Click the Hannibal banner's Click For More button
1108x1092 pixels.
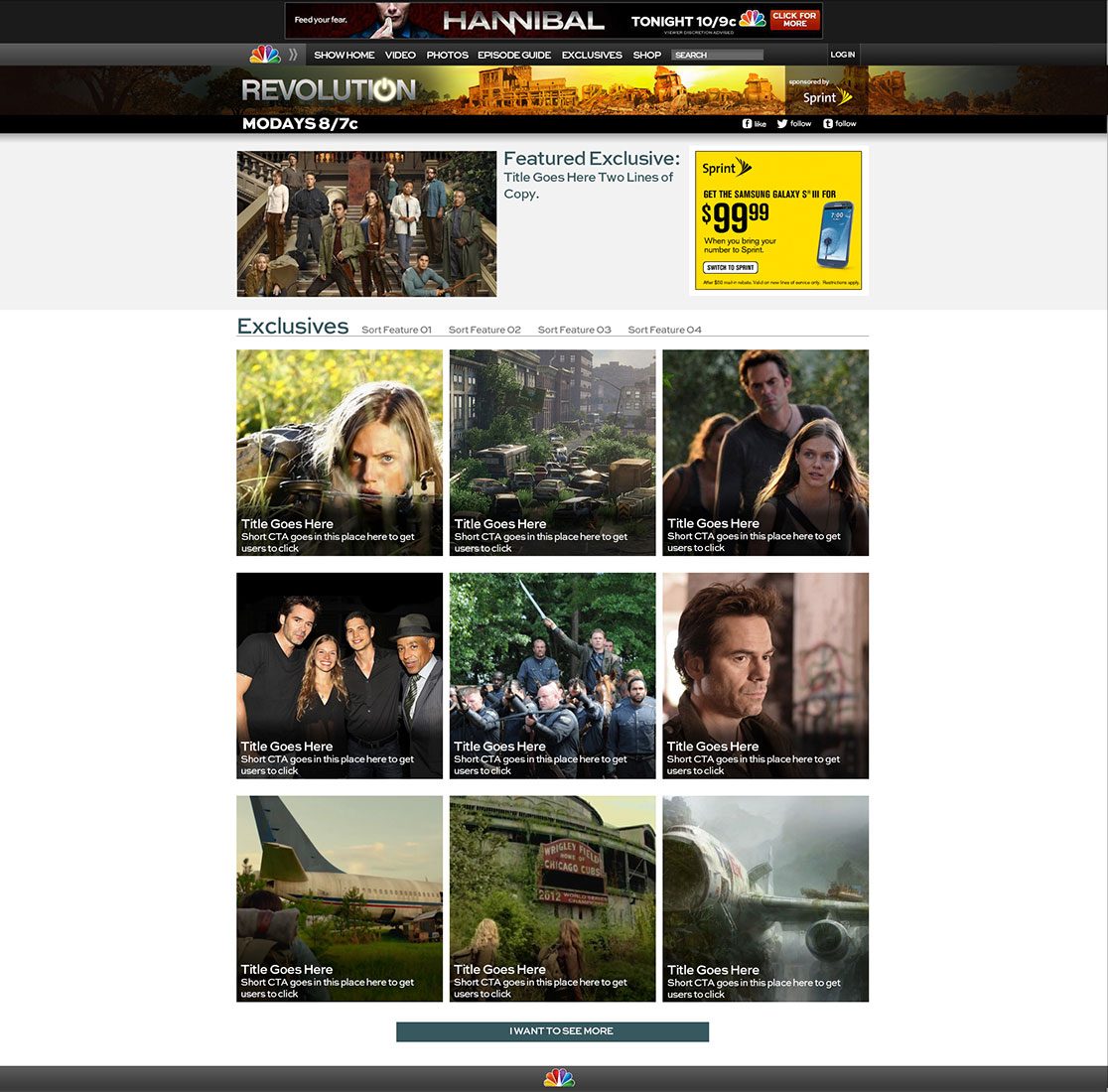click(795, 20)
